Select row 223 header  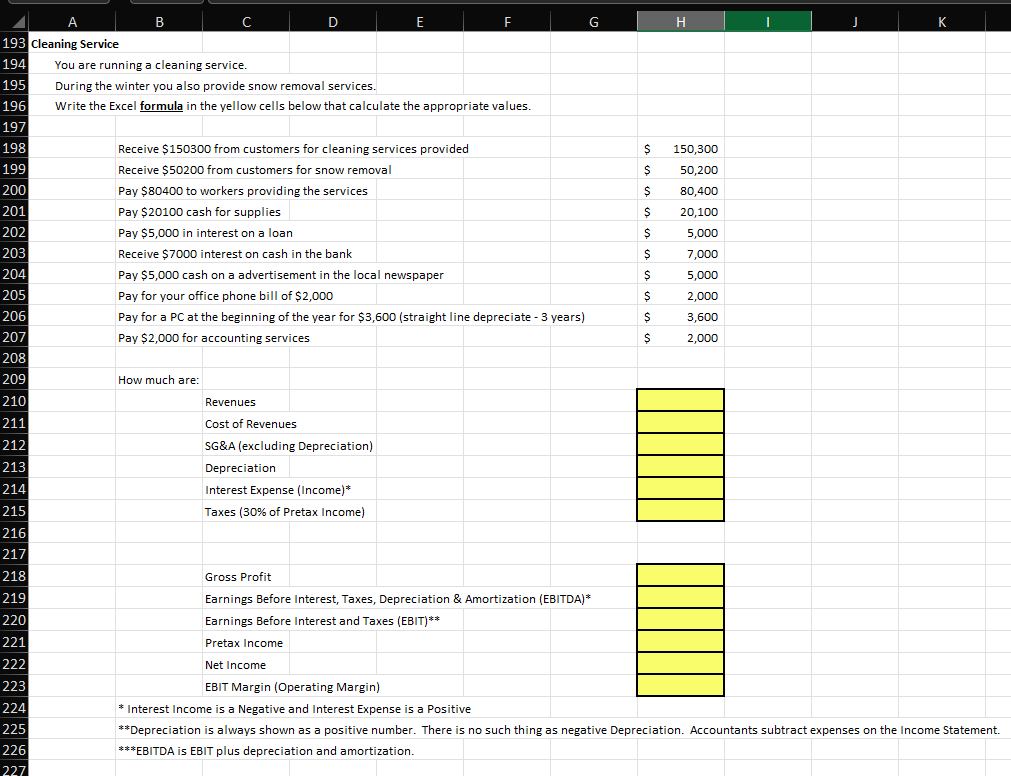point(14,686)
